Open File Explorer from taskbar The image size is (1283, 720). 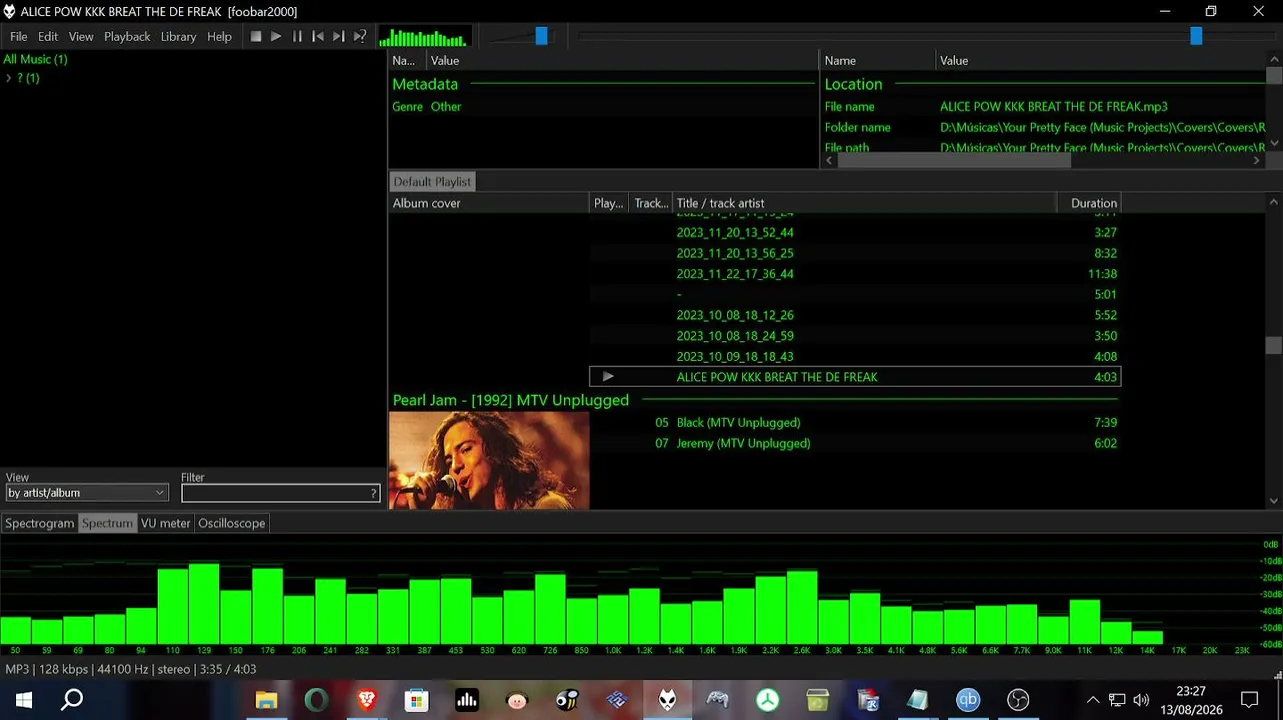(266, 700)
